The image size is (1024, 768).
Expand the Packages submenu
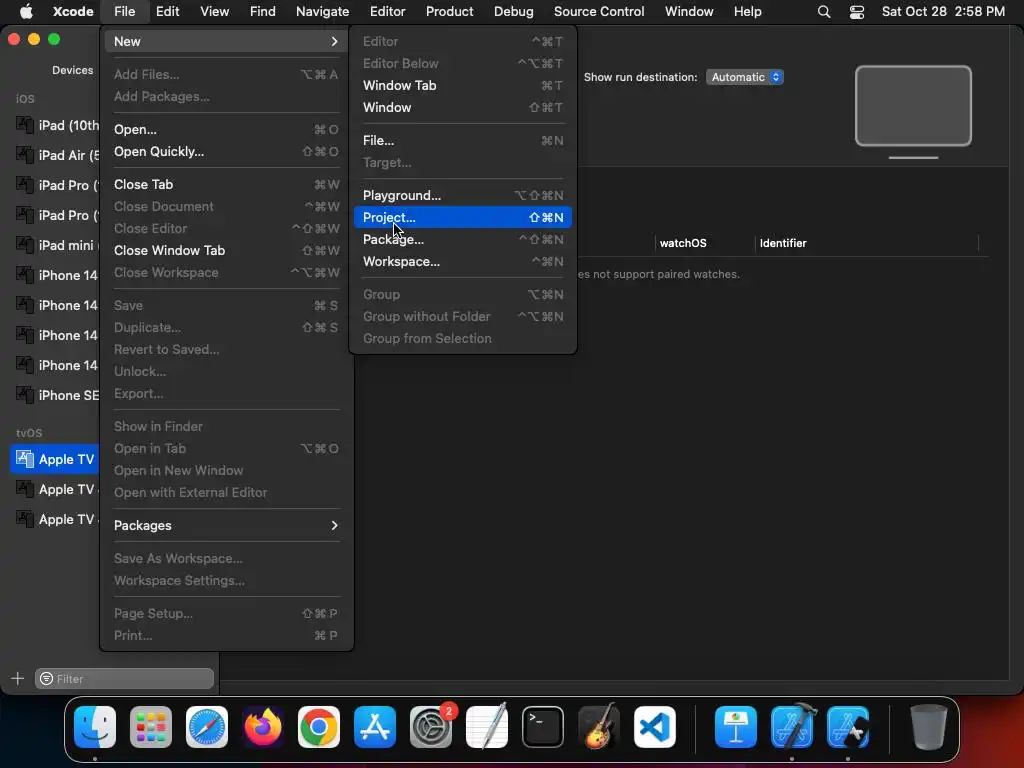point(226,525)
